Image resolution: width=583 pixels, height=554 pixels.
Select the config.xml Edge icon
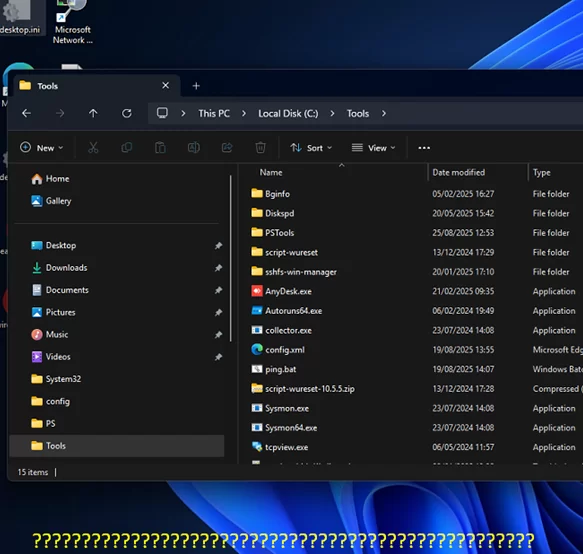[x=257, y=350]
